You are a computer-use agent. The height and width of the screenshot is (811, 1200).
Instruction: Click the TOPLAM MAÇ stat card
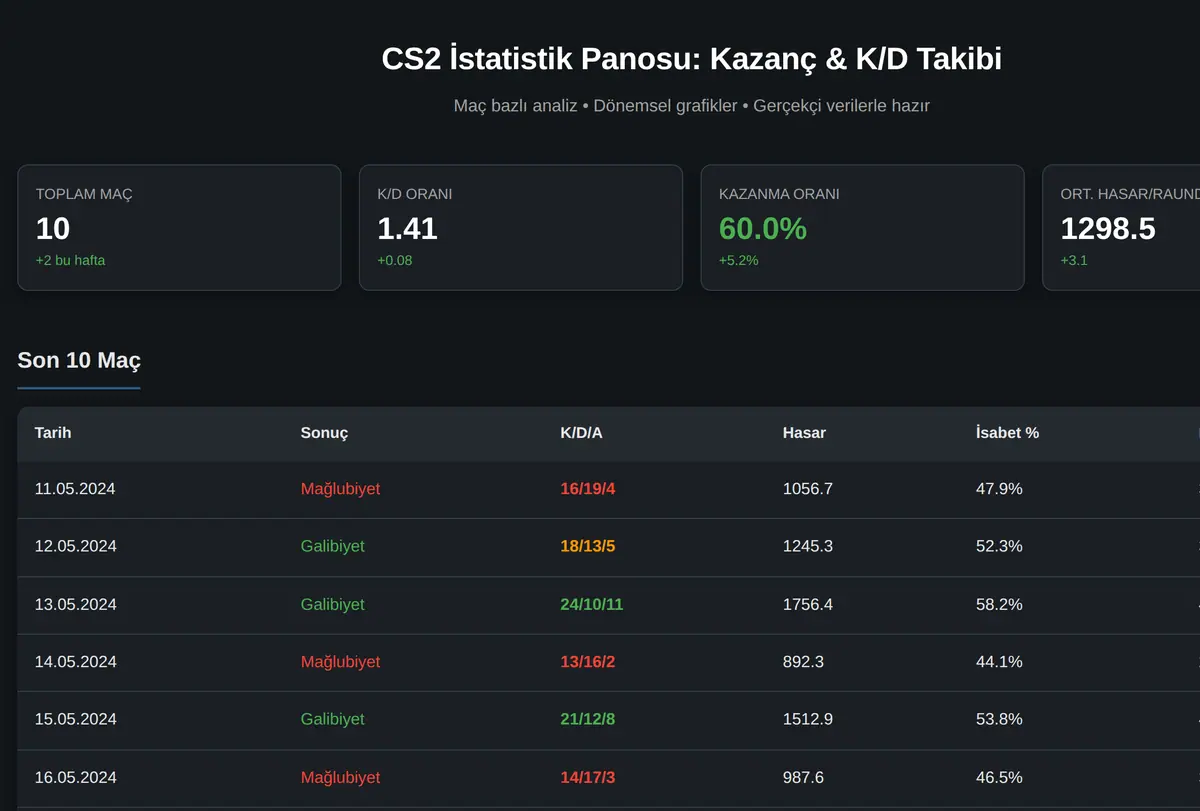pyautogui.click(x=180, y=228)
